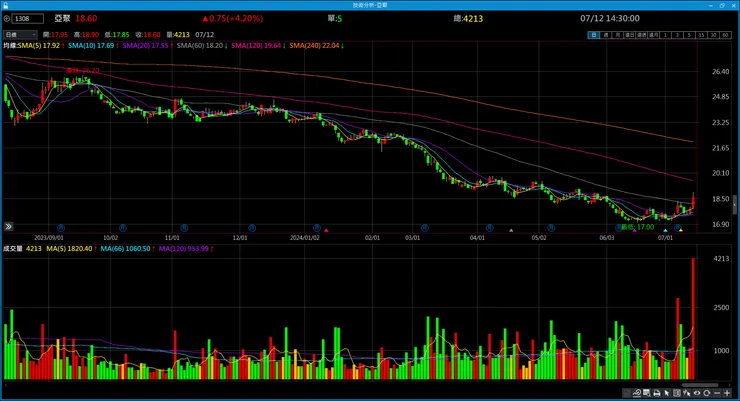Click the blue circle marker above 10/02
Viewport: 740px width, 401px height.
click(123, 228)
